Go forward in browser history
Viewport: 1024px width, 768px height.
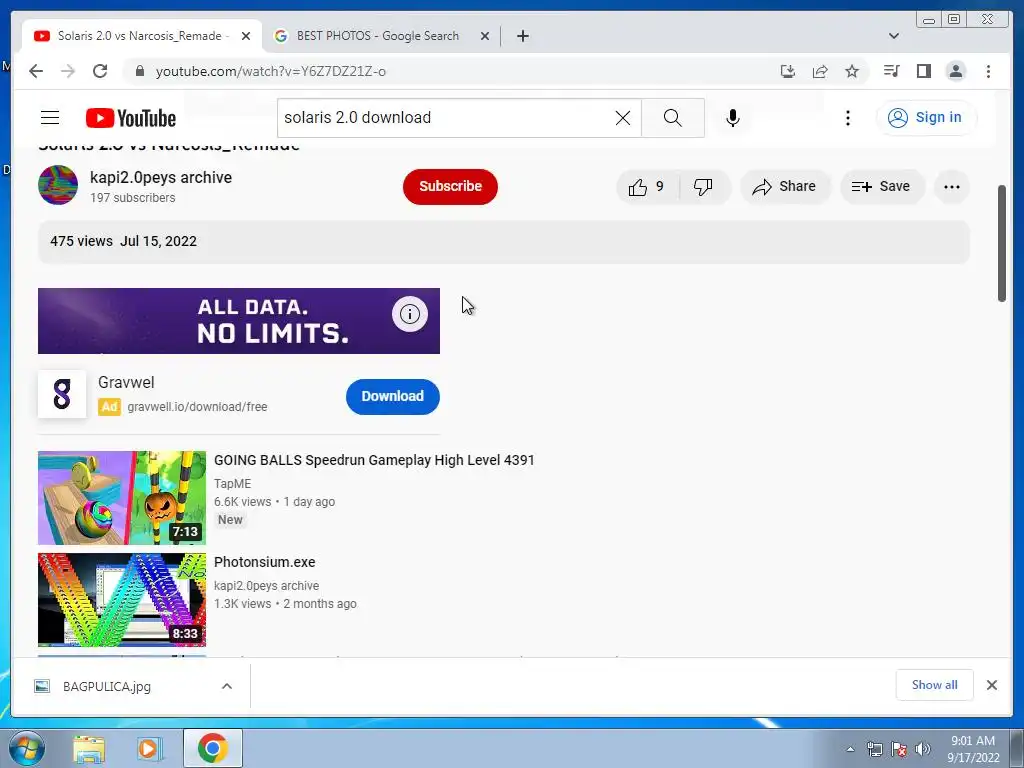coord(68,71)
